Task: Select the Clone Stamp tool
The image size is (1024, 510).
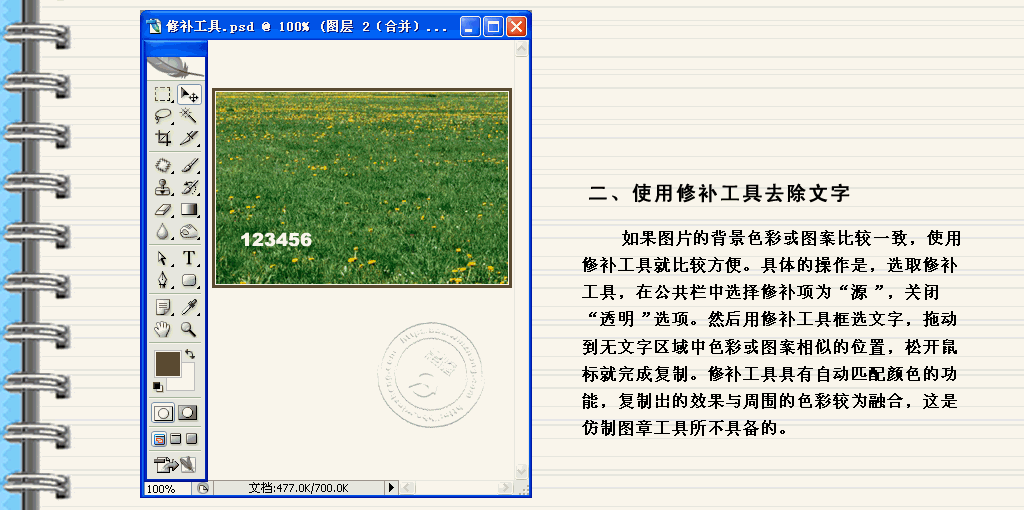Action: [x=162, y=188]
